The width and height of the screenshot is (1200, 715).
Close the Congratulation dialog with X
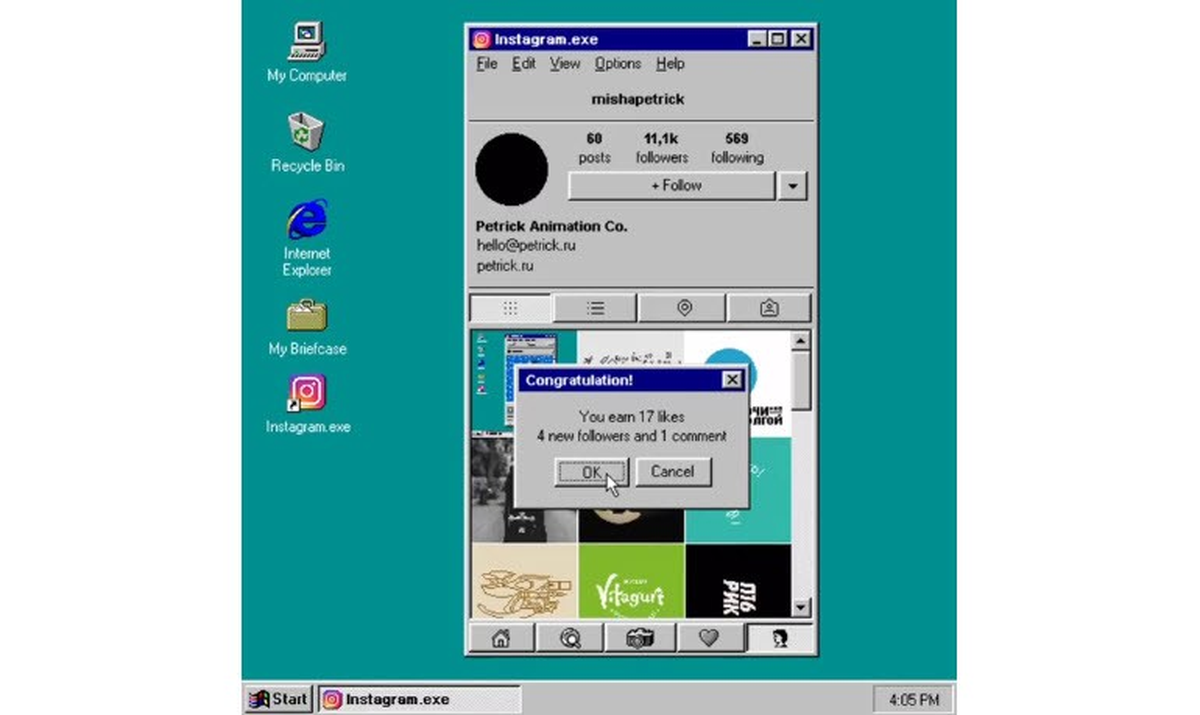(732, 380)
